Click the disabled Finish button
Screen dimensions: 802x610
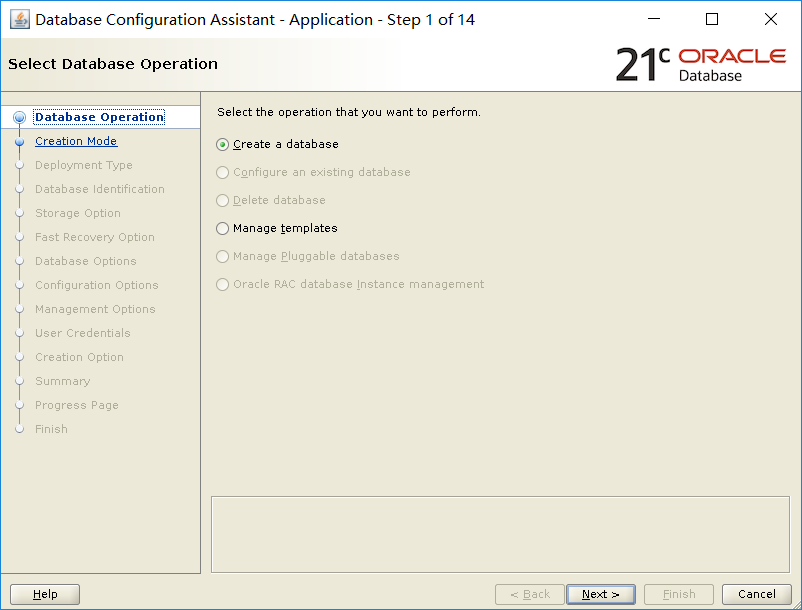tap(679, 594)
